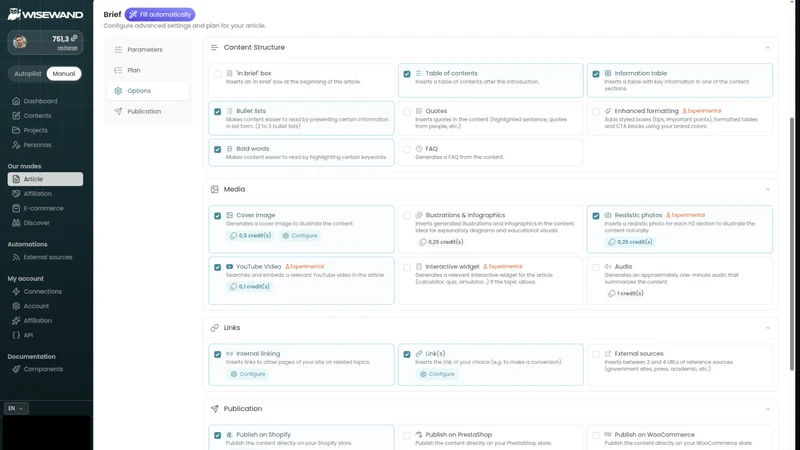The width and height of the screenshot is (800, 450).
Task: Collapse the Publication section
Action: [x=767, y=409]
